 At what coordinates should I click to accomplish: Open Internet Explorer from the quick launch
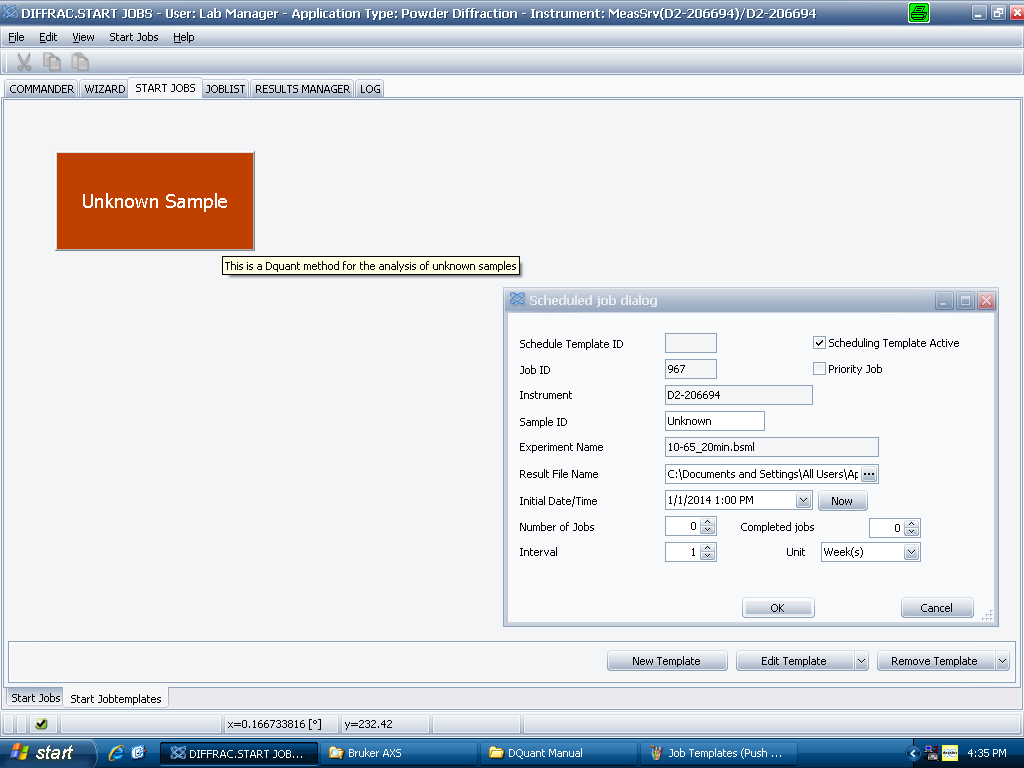[x=116, y=753]
